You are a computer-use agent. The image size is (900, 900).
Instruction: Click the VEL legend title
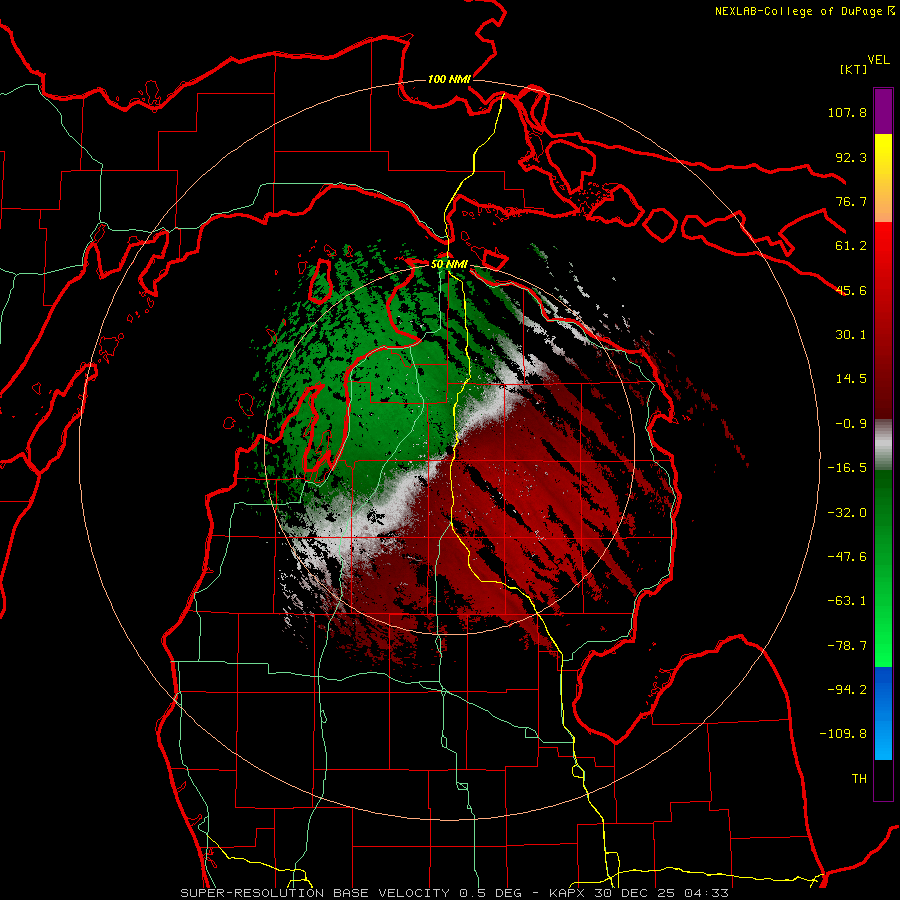click(x=878, y=60)
